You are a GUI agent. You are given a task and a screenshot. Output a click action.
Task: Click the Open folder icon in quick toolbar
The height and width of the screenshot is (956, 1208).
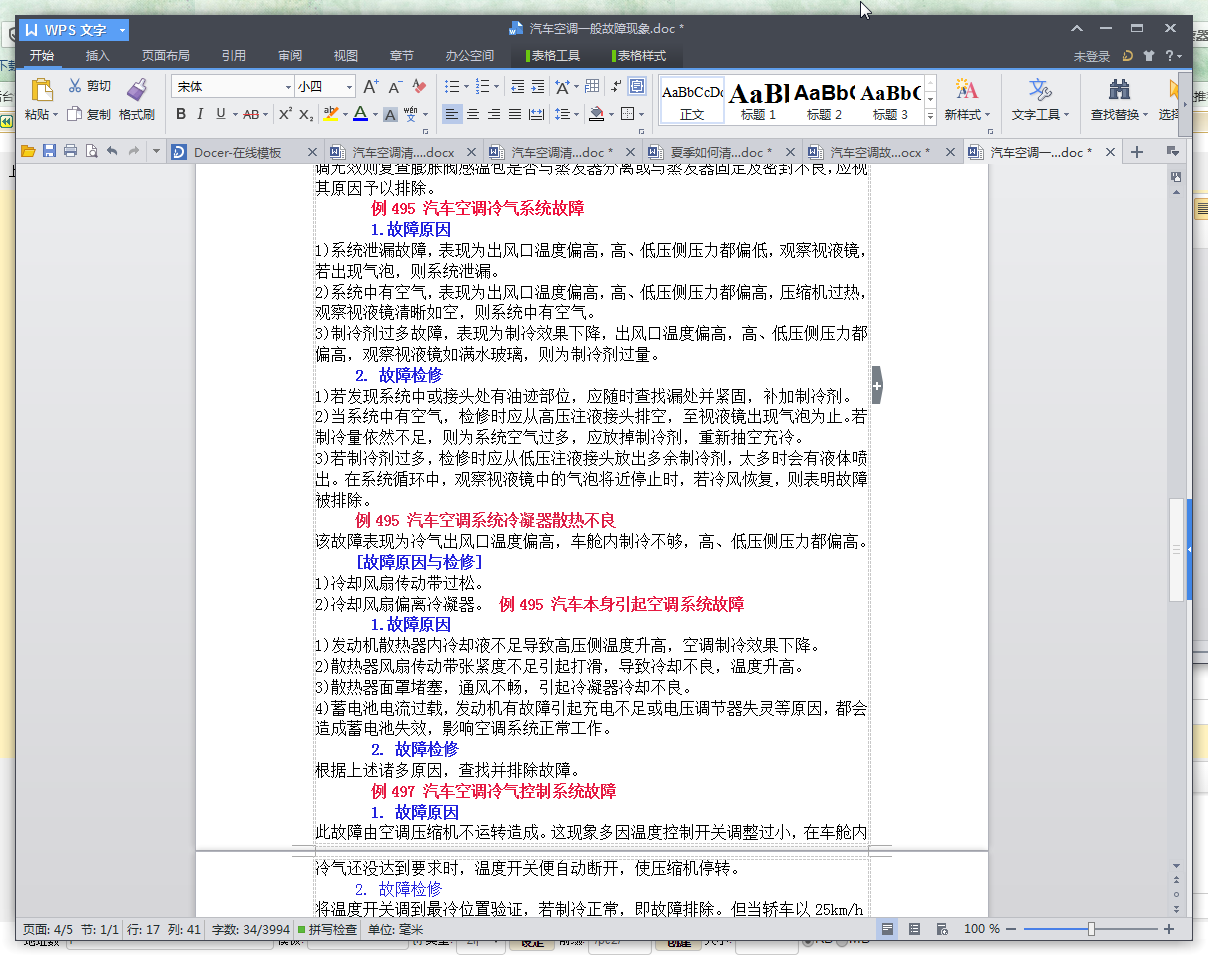point(28,152)
